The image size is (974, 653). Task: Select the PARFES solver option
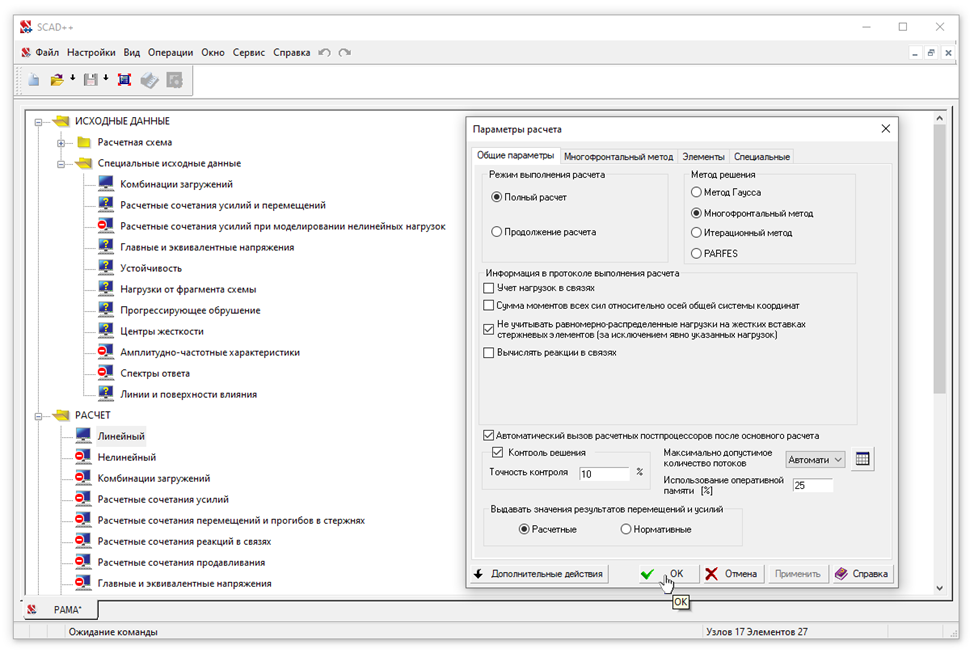click(x=696, y=253)
